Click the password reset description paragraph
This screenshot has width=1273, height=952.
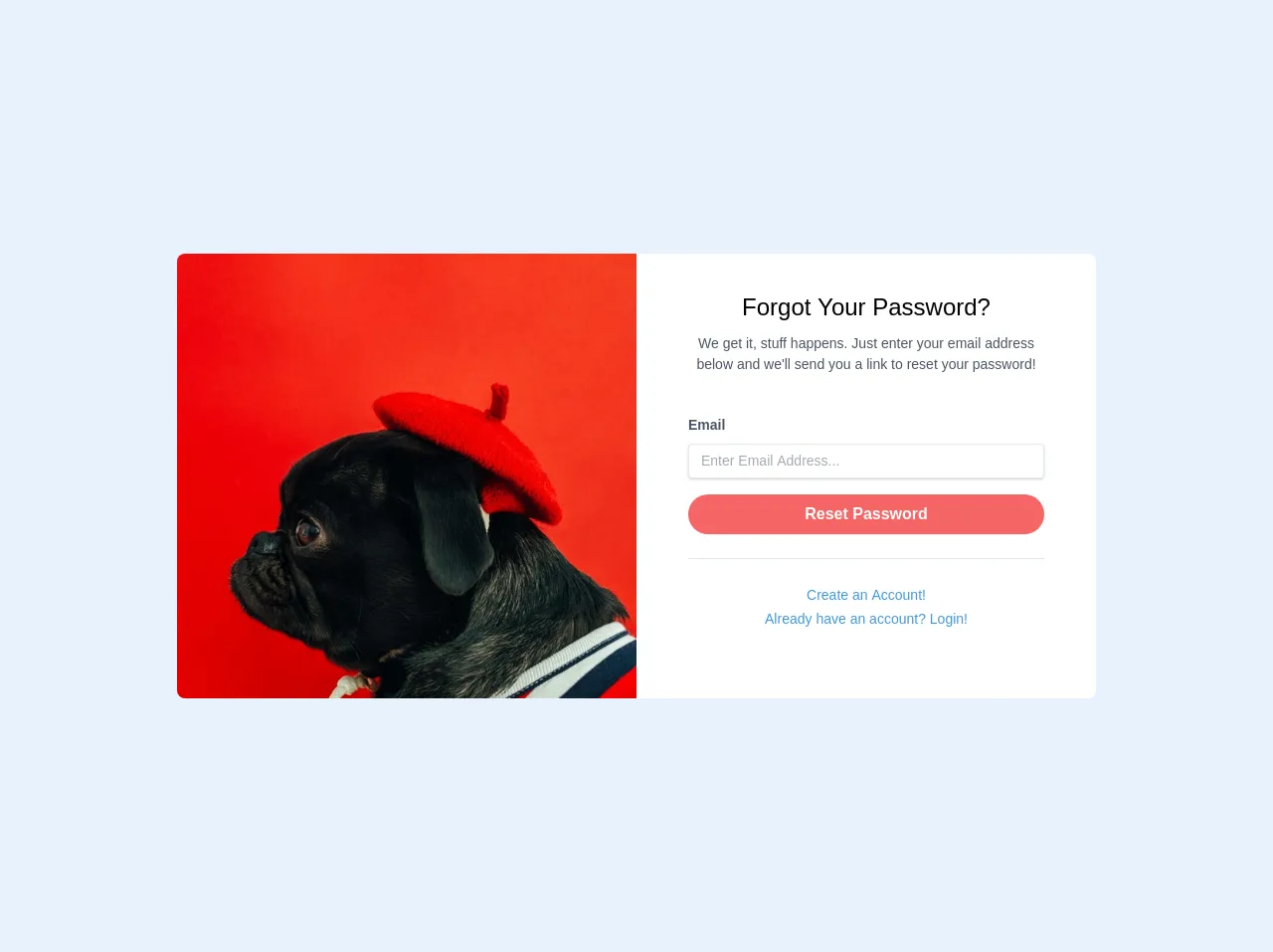(866, 354)
